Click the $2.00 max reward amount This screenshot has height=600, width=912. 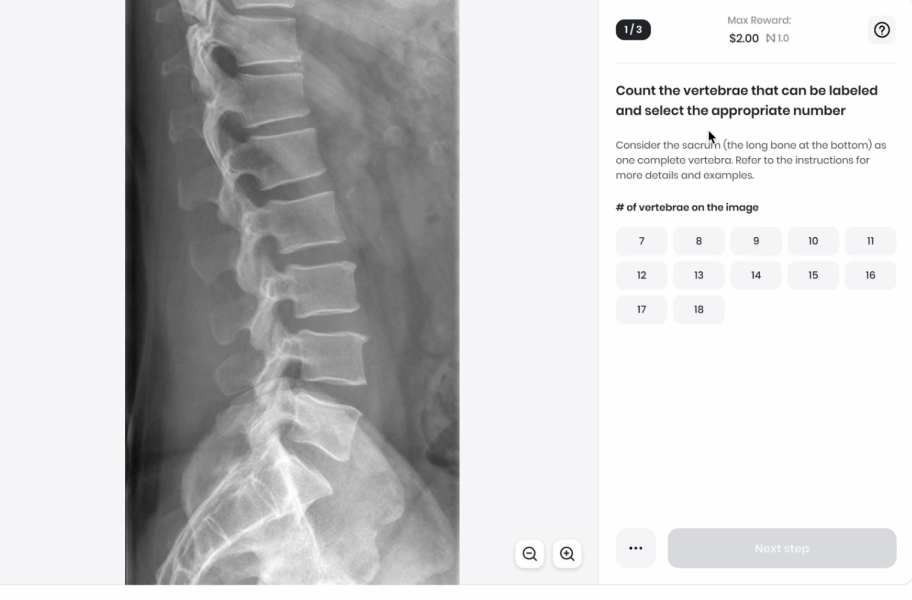744,38
